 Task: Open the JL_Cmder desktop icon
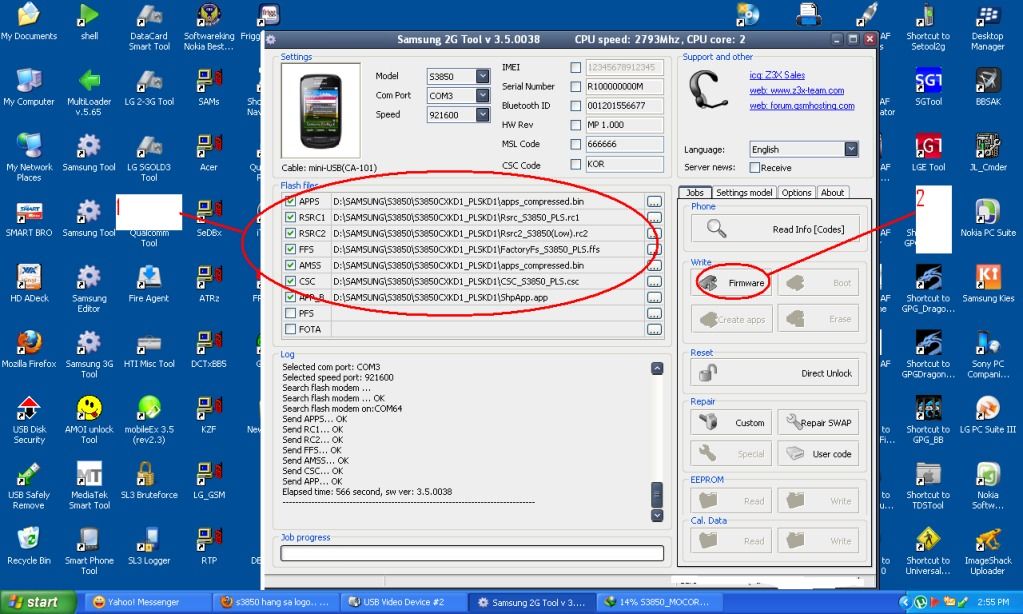click(988, 153)
